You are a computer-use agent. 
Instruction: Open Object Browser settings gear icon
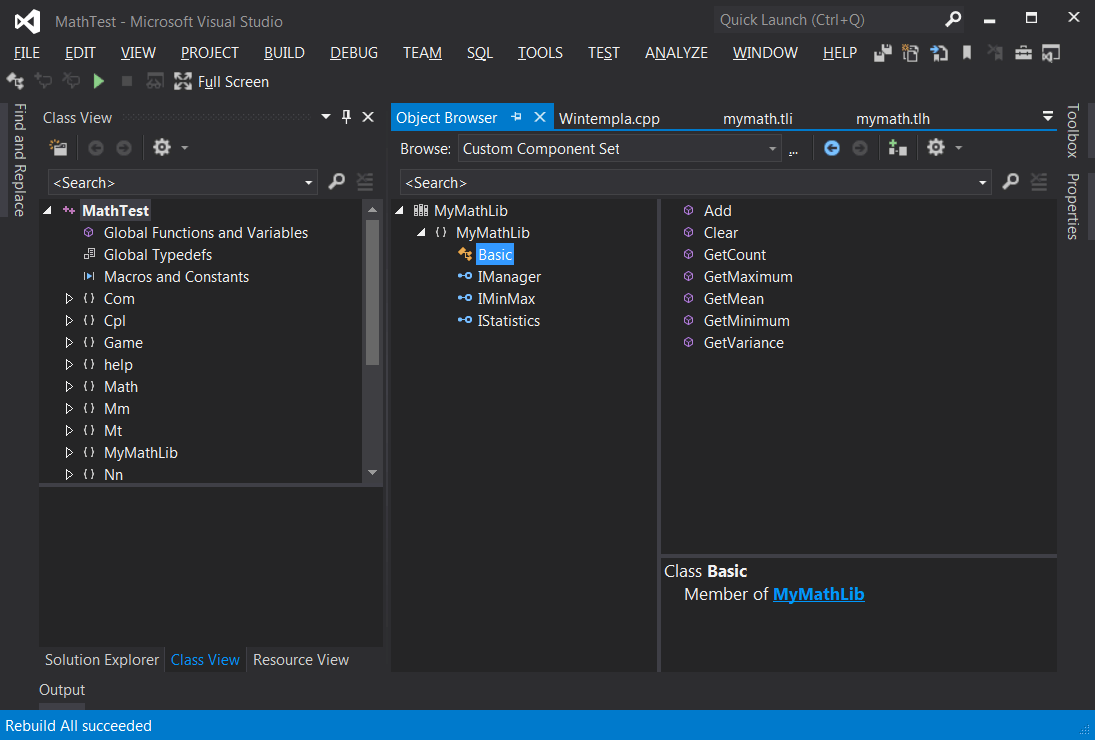(936, 147)
